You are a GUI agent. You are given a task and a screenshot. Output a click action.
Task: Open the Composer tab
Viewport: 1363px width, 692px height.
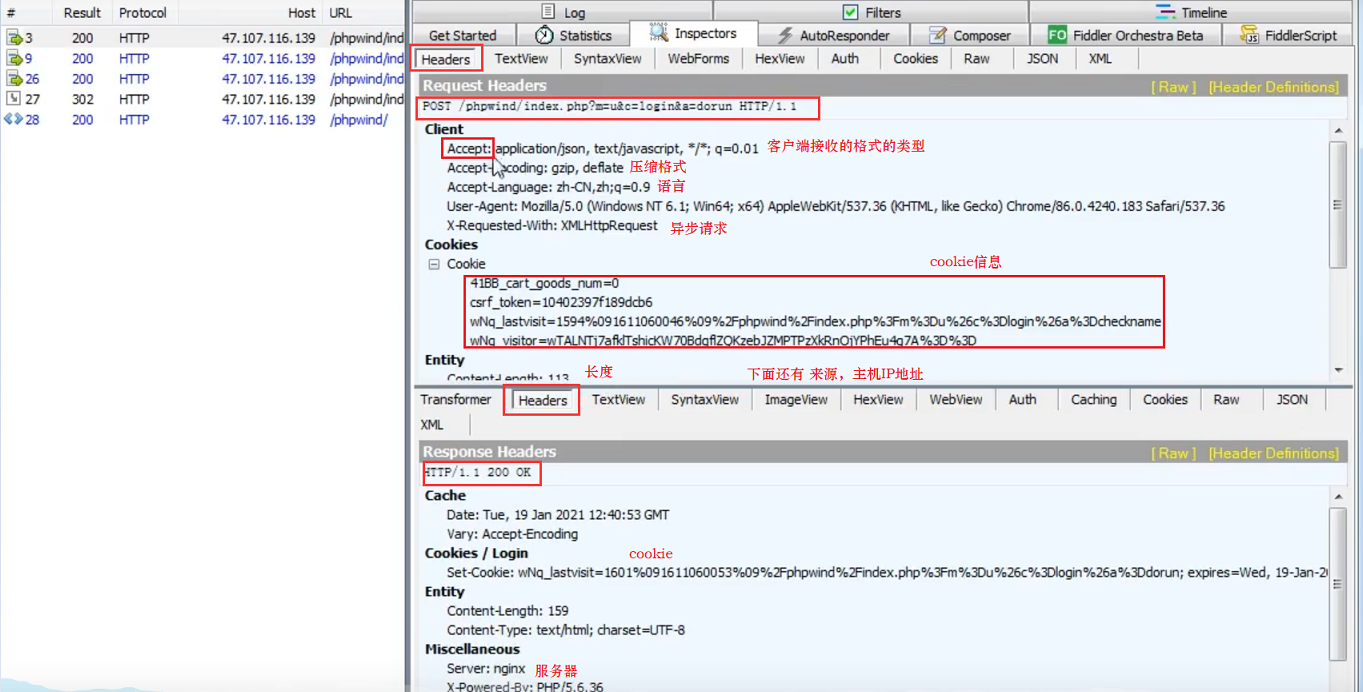969,35
